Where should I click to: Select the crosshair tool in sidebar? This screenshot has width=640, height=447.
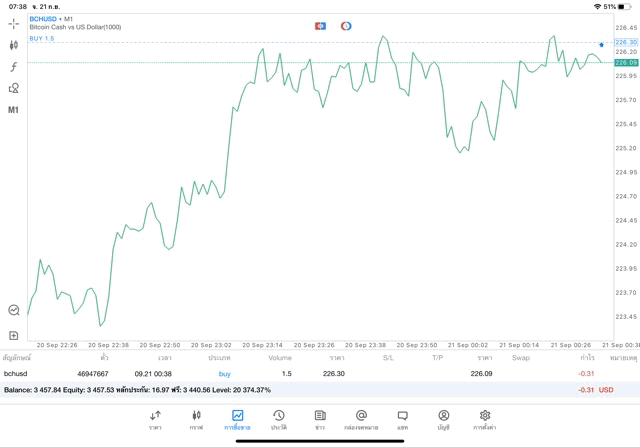pos(13,23)
